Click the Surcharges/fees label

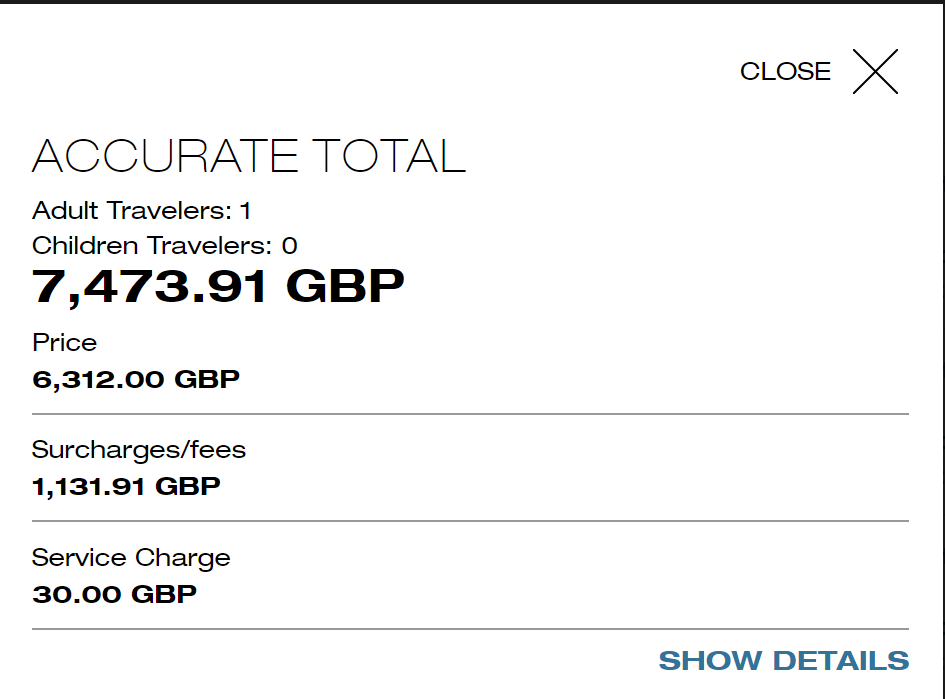pyautogui.click(x=139, y=450)
